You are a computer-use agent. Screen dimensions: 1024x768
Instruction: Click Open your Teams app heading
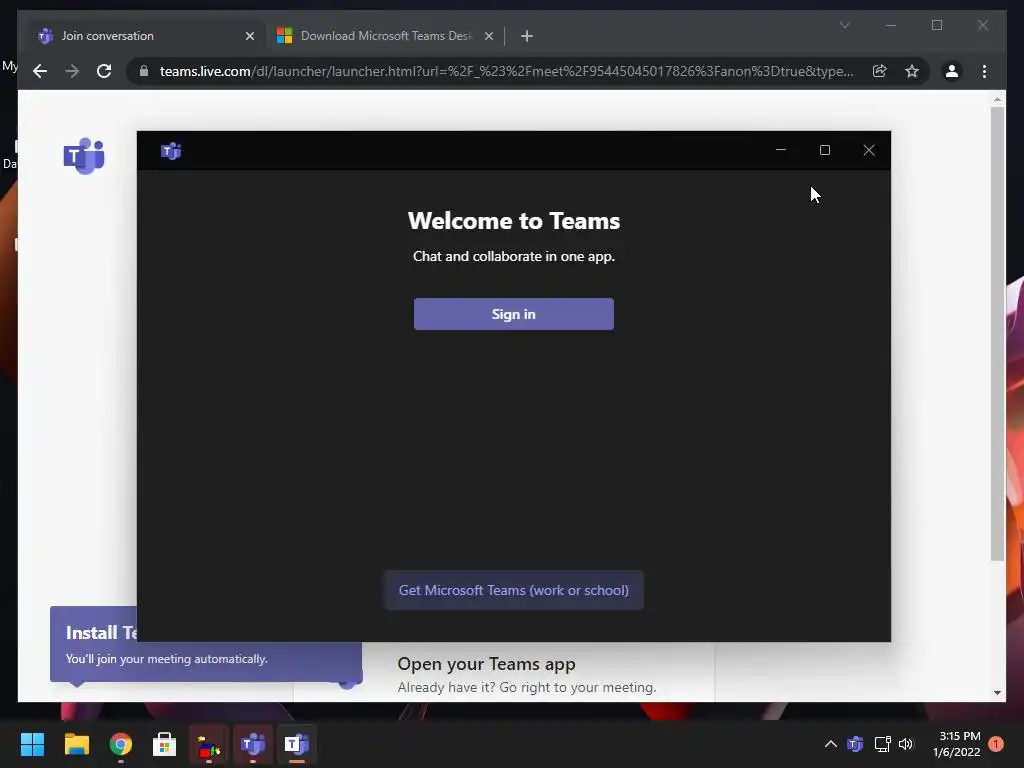486,664
